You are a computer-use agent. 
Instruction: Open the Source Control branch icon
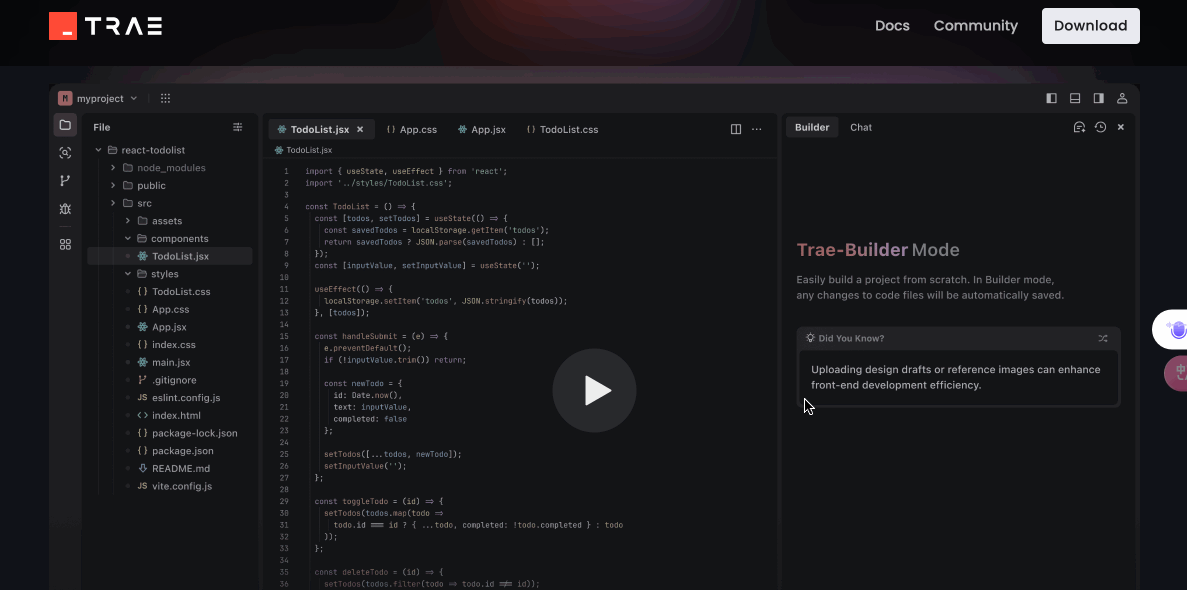point(65,180)
